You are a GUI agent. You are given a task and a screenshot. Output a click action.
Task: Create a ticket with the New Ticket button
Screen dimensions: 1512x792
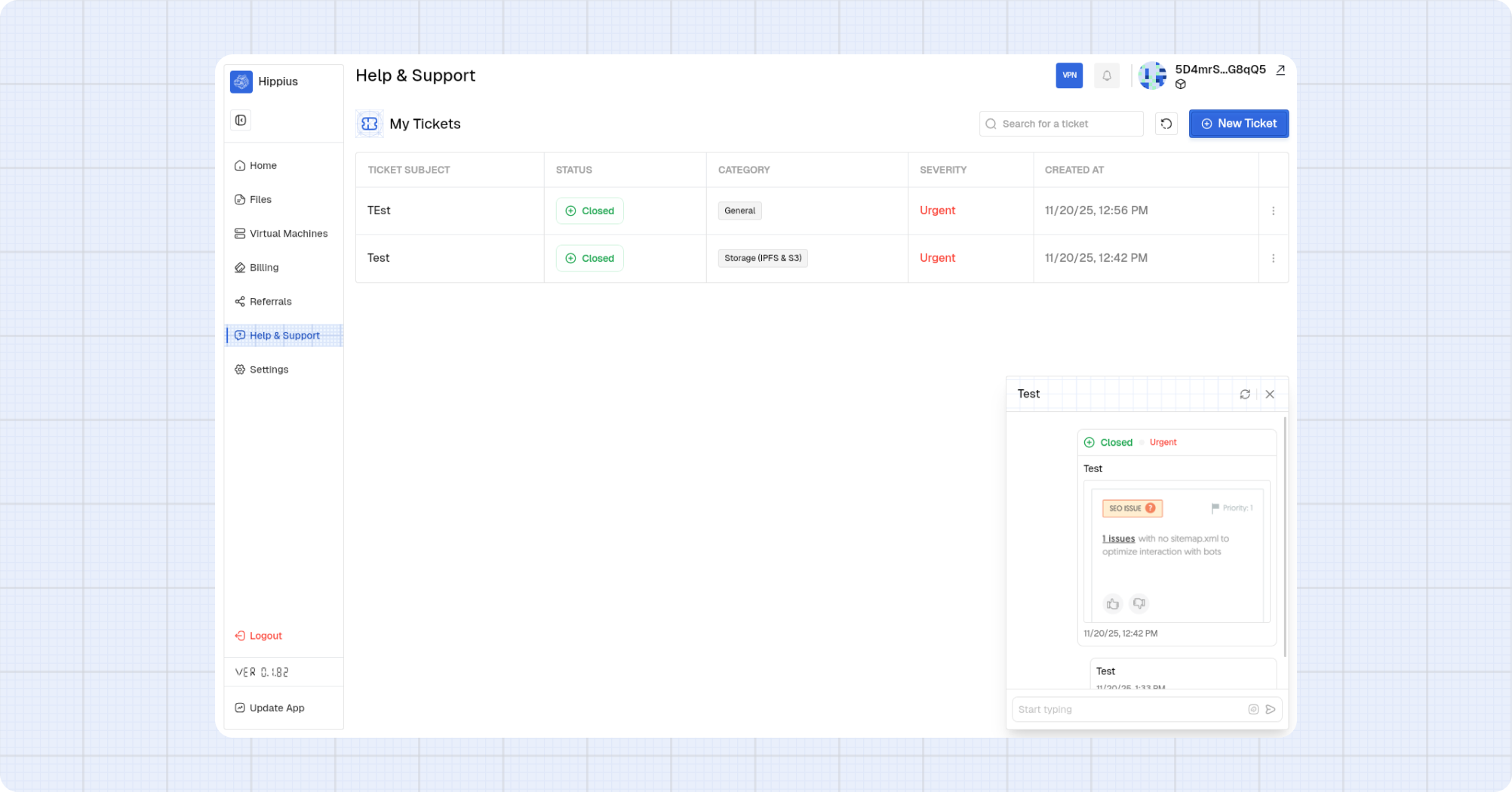click(1238, 123)
